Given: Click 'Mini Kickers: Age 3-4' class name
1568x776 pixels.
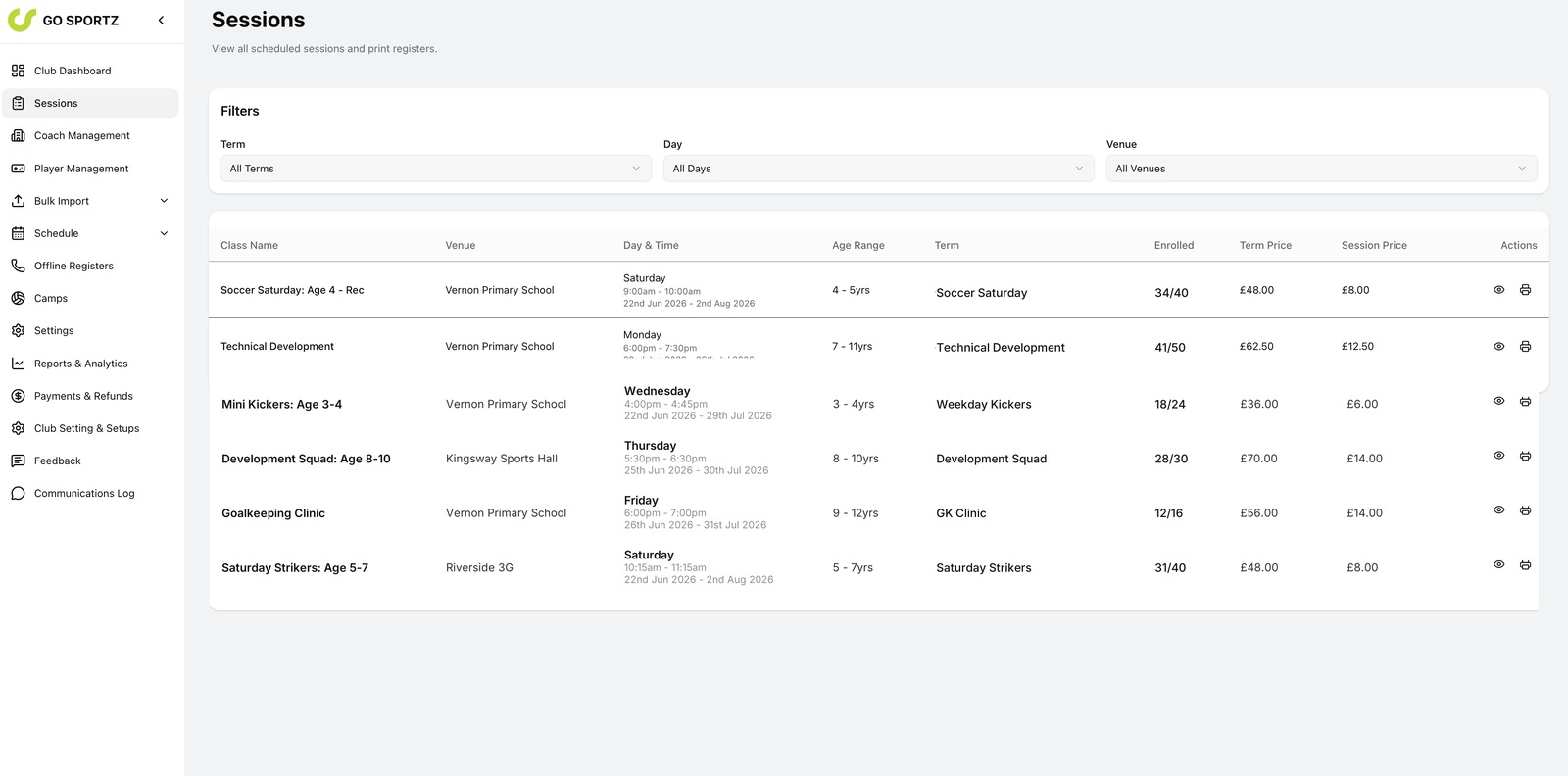Looking at the screenshot, I should pos(281,404).
